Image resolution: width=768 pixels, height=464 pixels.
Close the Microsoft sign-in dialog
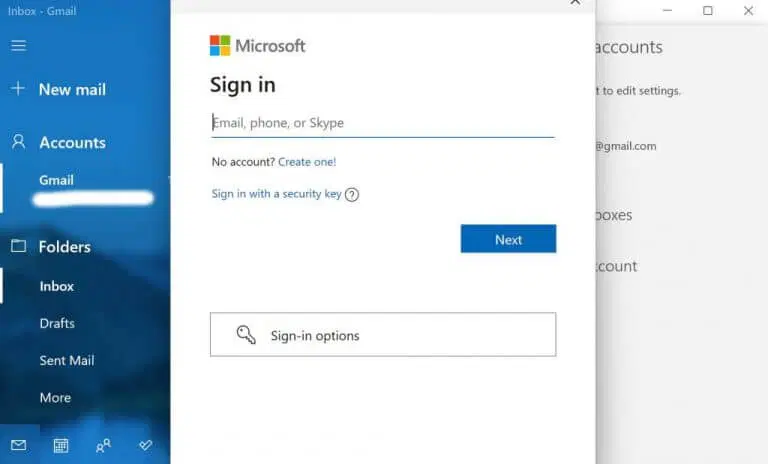576,2
